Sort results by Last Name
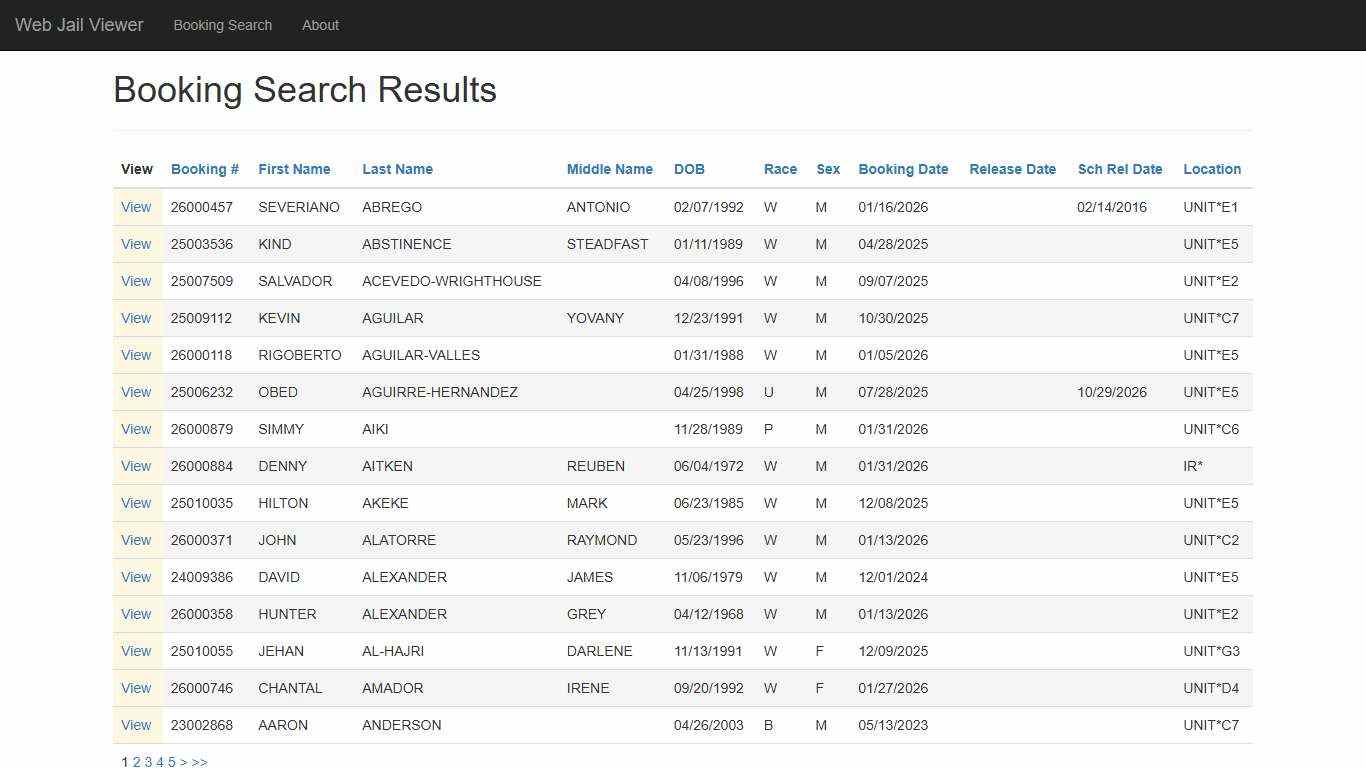 [397, 169]
